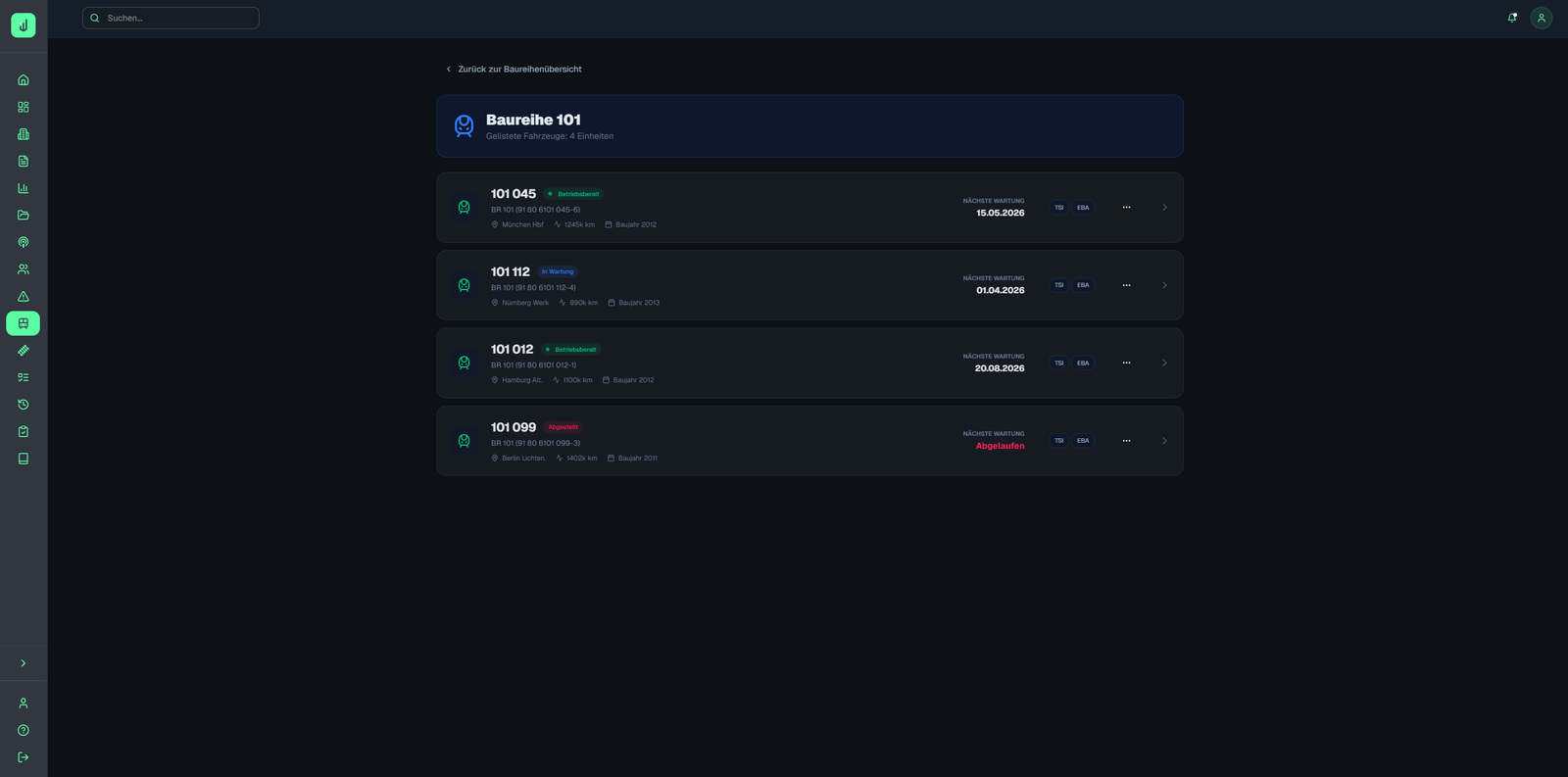Click the notification bell icon
The height and width of the screenshot is (777, 1568).
pyautogui.click(x=1512, y=18)
